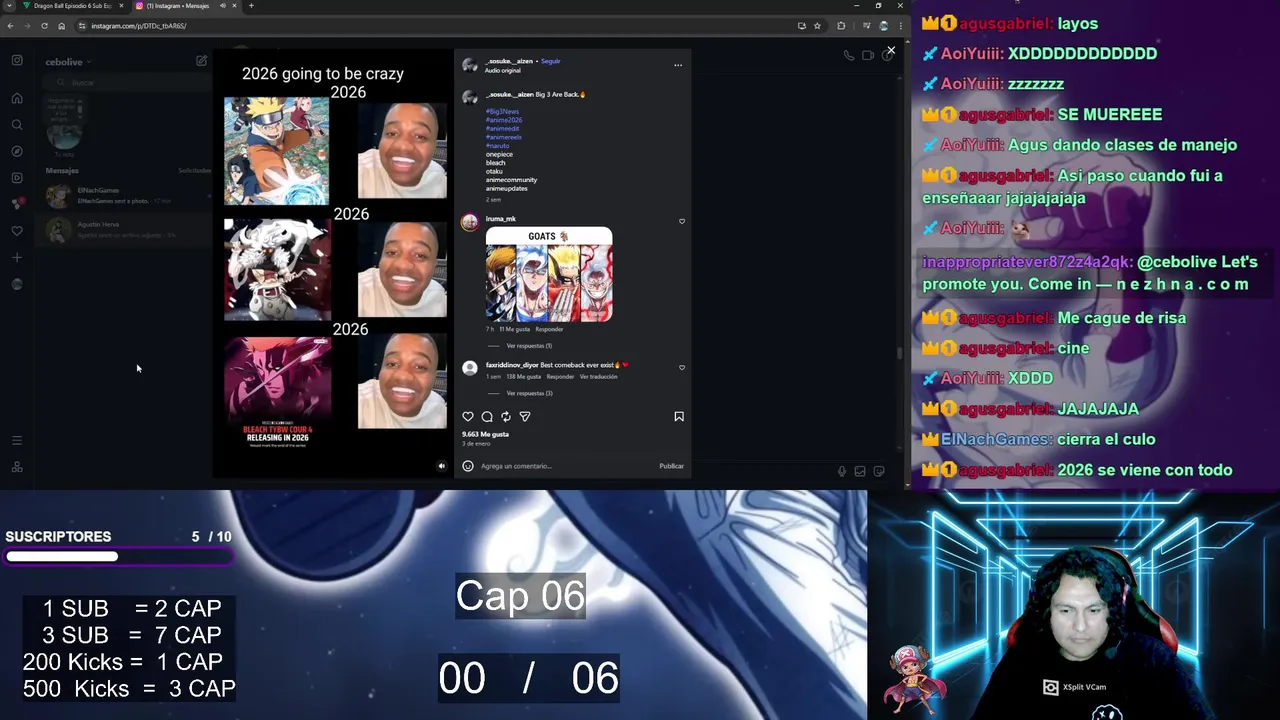Open media controls icon in toolbar

point(866,26)
